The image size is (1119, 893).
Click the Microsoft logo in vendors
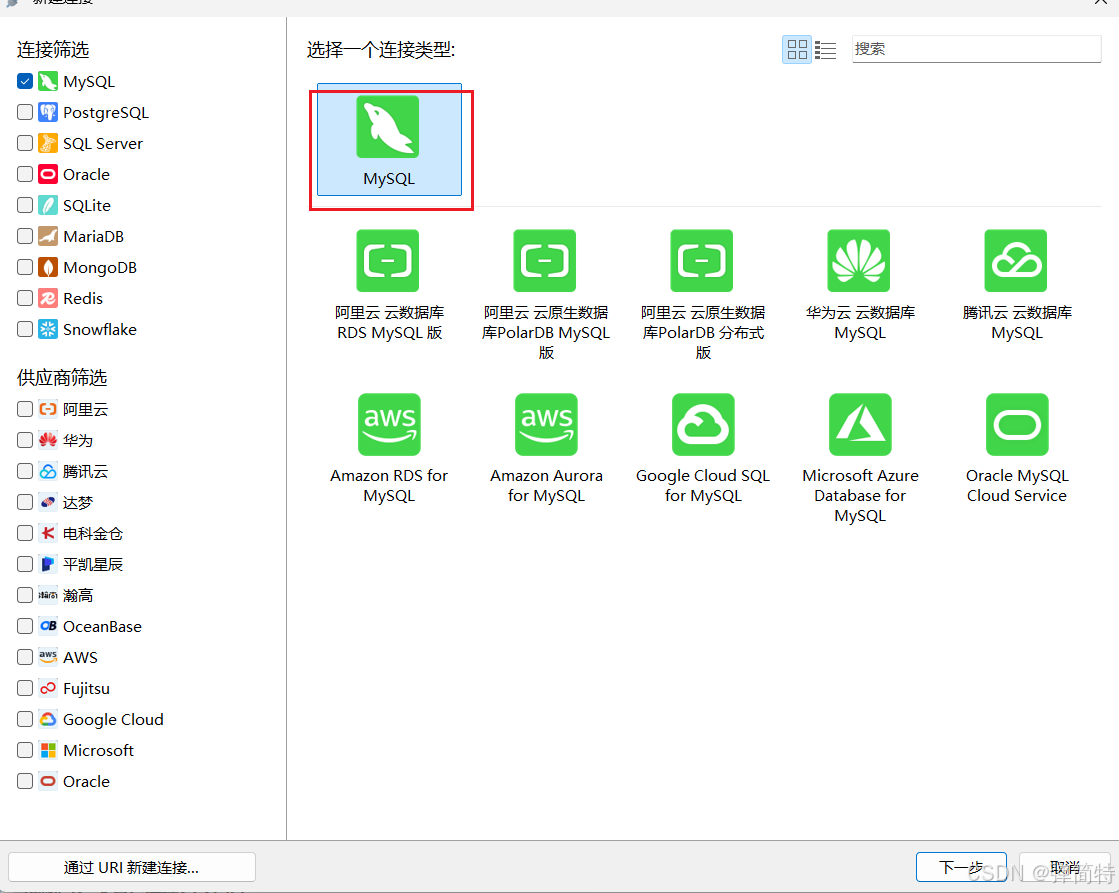[x=48, y=750]
